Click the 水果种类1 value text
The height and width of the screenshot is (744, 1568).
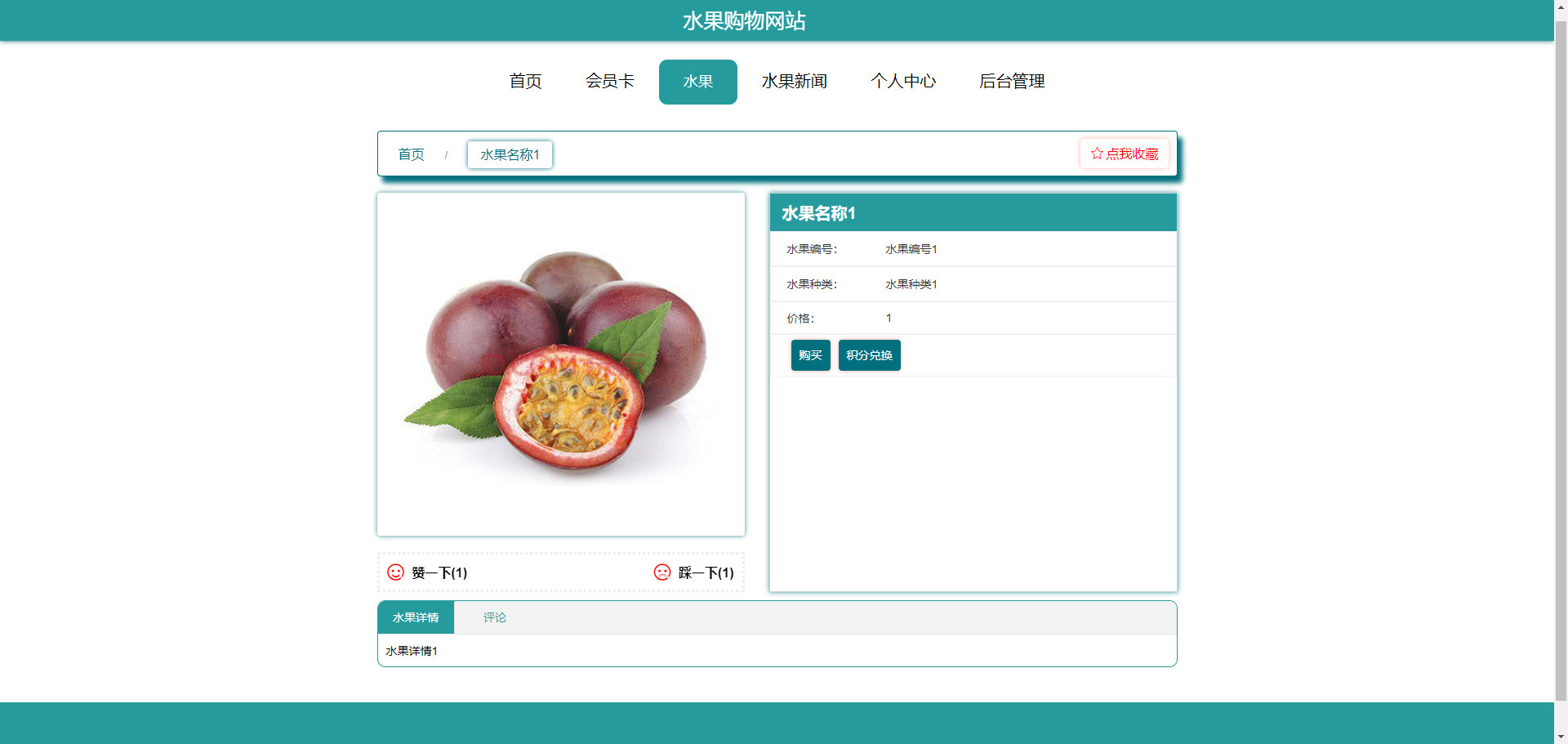tap(911, 284)
